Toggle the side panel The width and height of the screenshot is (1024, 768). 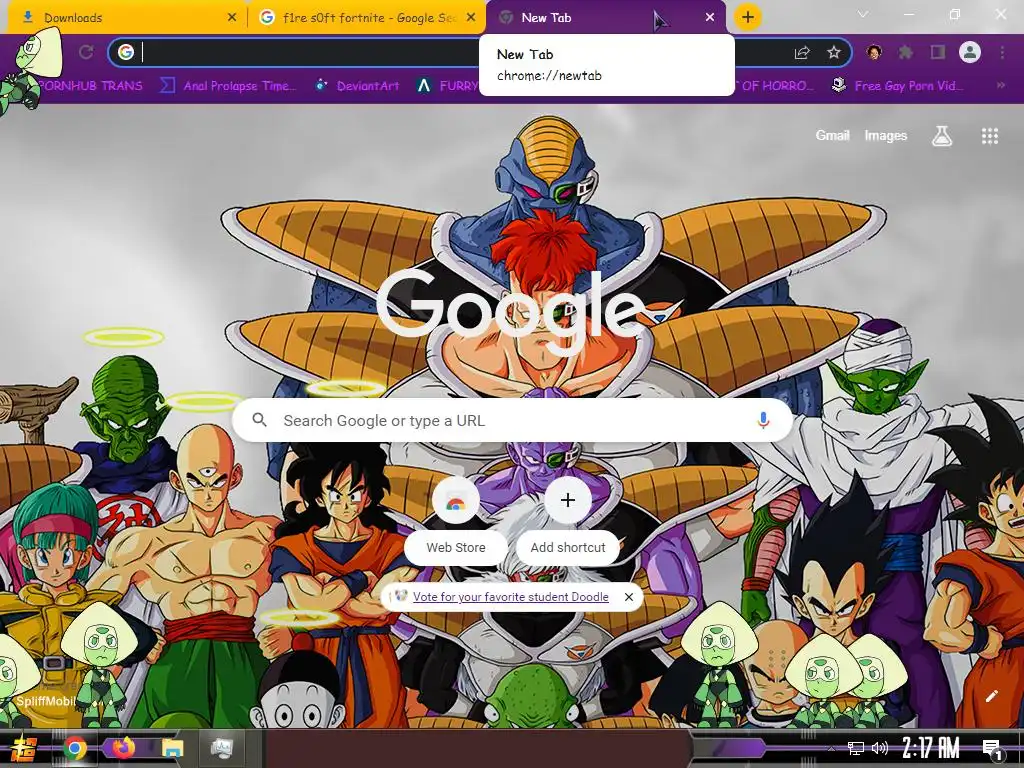[x=938, y=52]
